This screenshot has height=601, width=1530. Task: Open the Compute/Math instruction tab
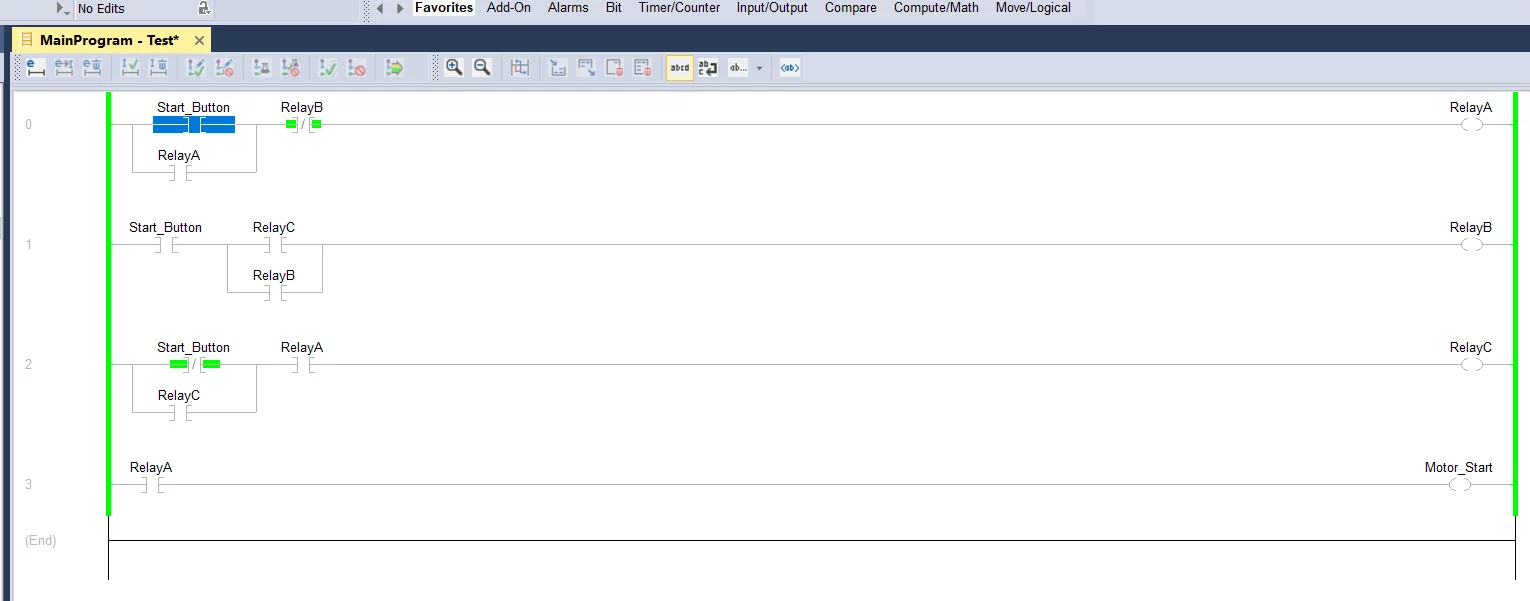point(936,8)
